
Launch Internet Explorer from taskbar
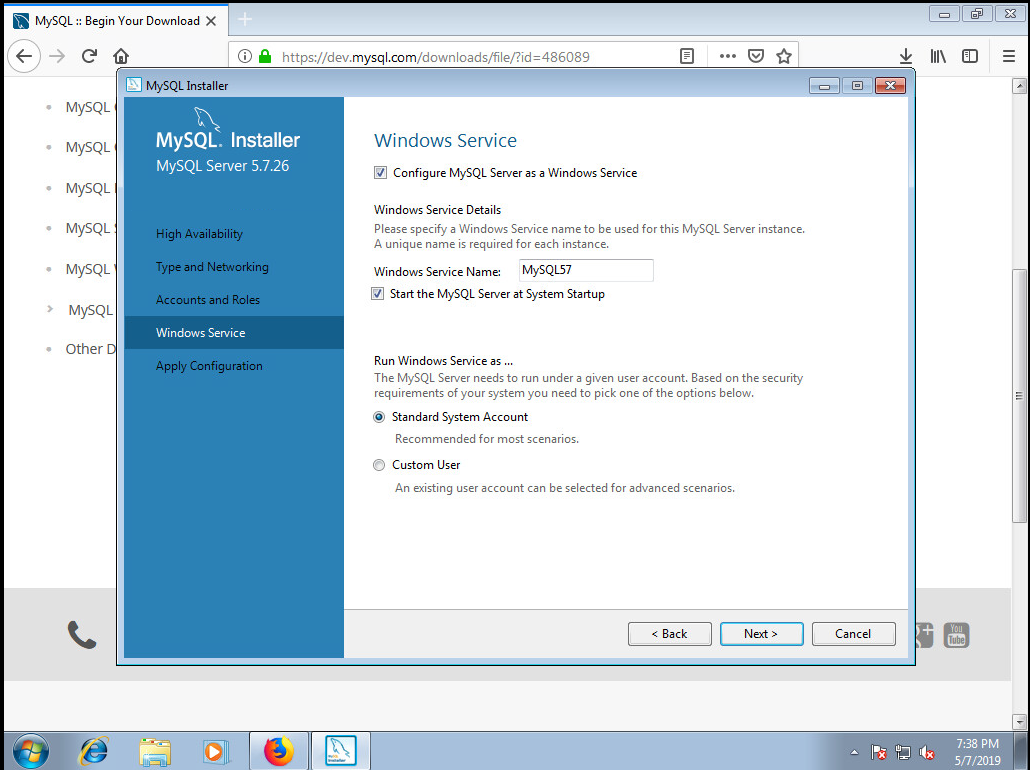pos(93,751)
